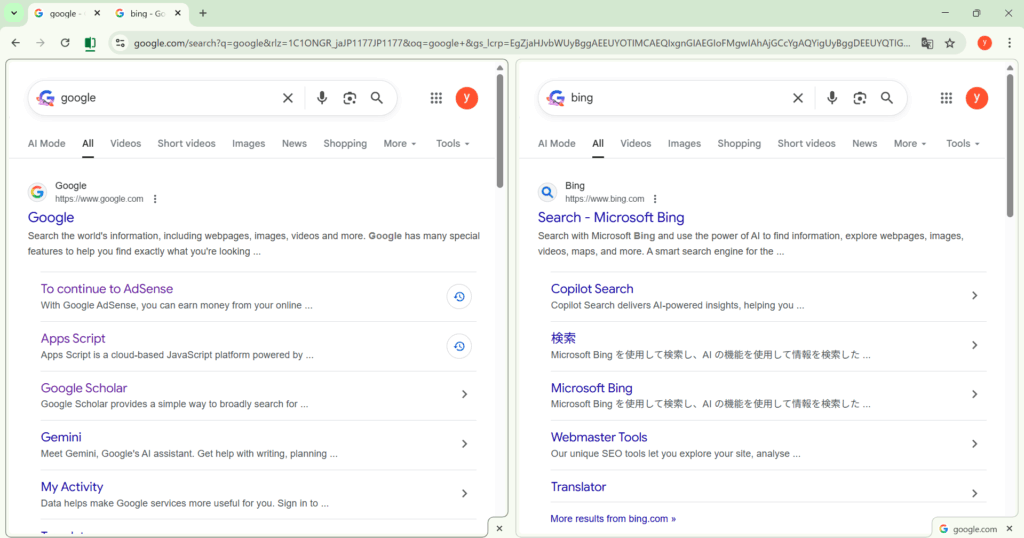Expand Webmaster Tools sitelink chevron
Image resolution: width=1024 pixels, height=538 pixels.
coord(974,444)
